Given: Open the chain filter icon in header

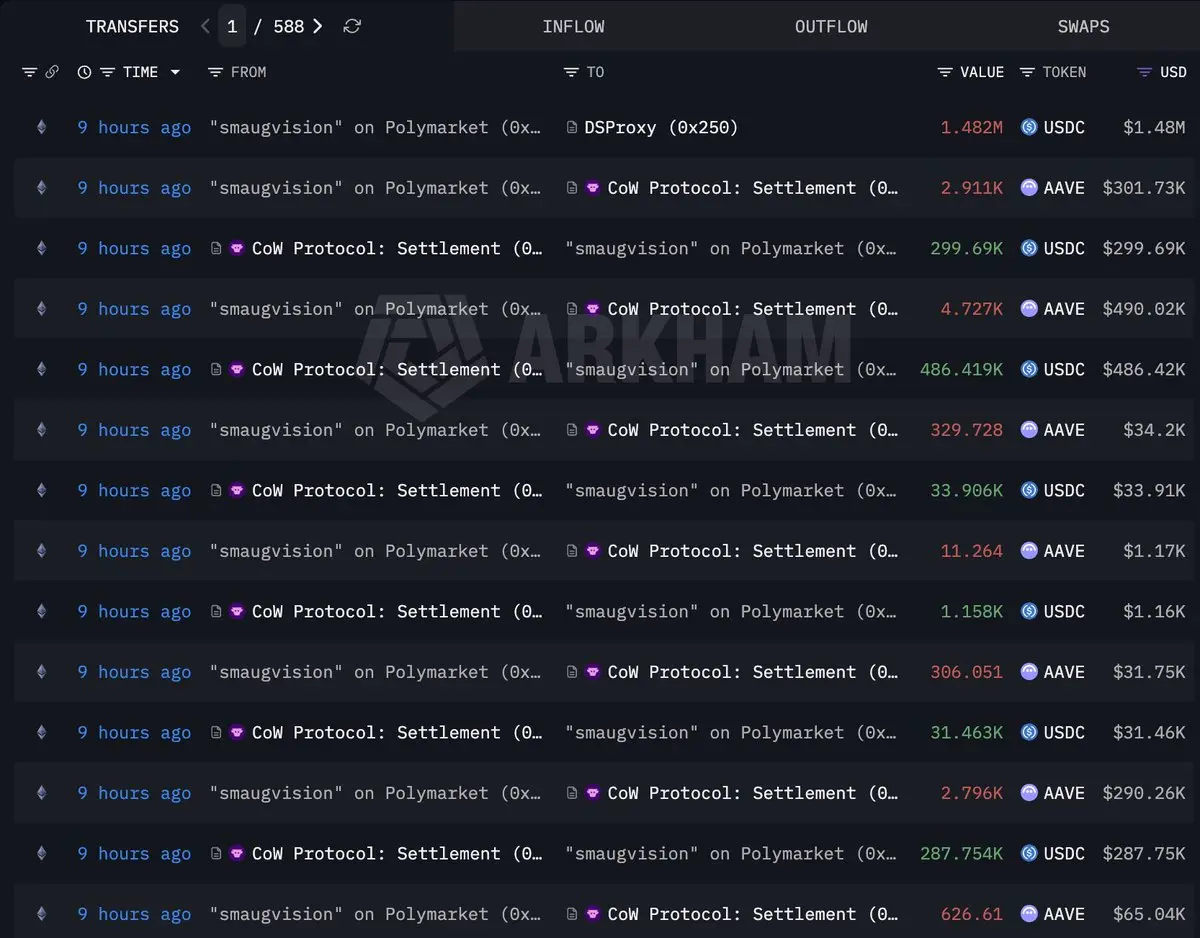Looking at the screenshot, I should (x=30, y=72).
